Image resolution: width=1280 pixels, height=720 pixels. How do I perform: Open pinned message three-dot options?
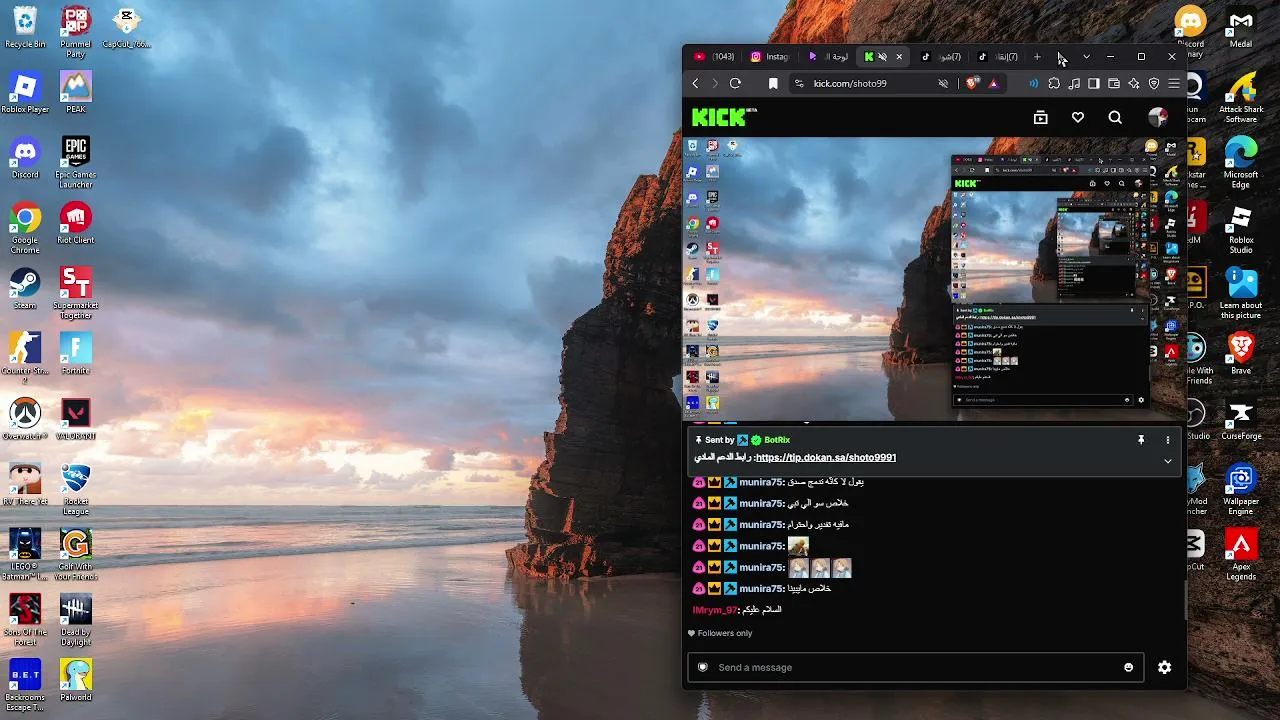point(1167,440)
